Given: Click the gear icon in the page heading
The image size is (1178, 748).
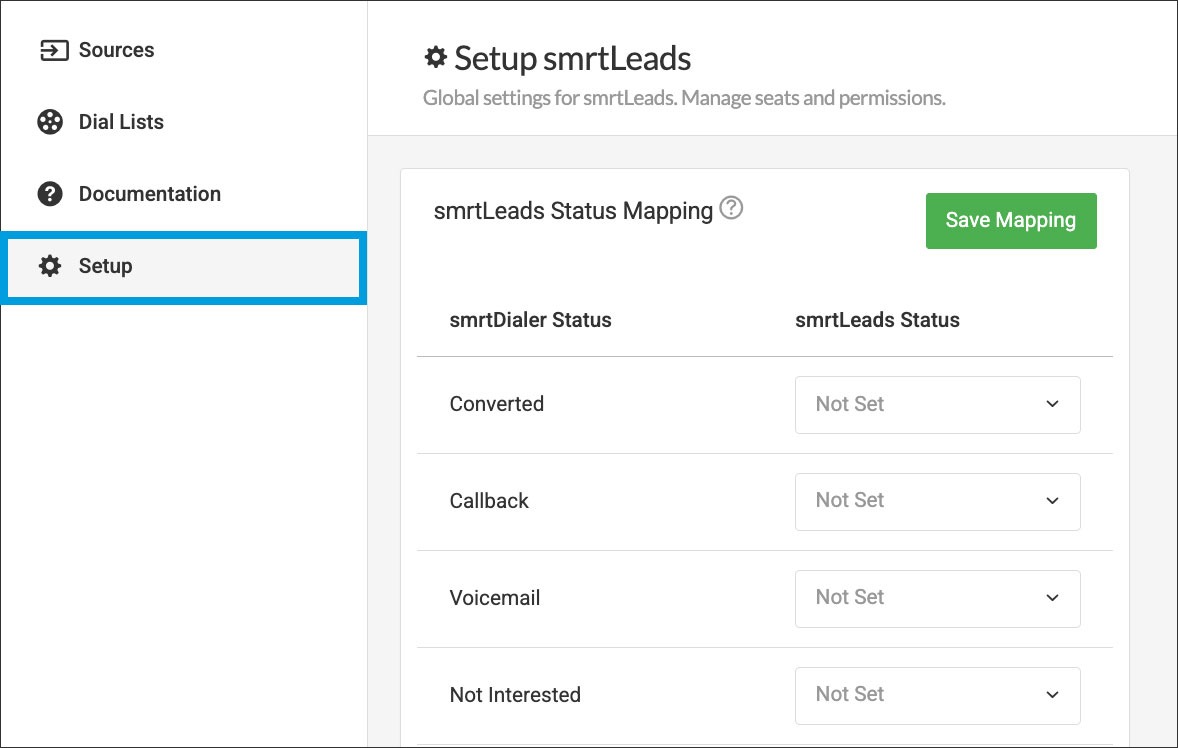Looking at the screenshot, I should (x=435, y=58).
